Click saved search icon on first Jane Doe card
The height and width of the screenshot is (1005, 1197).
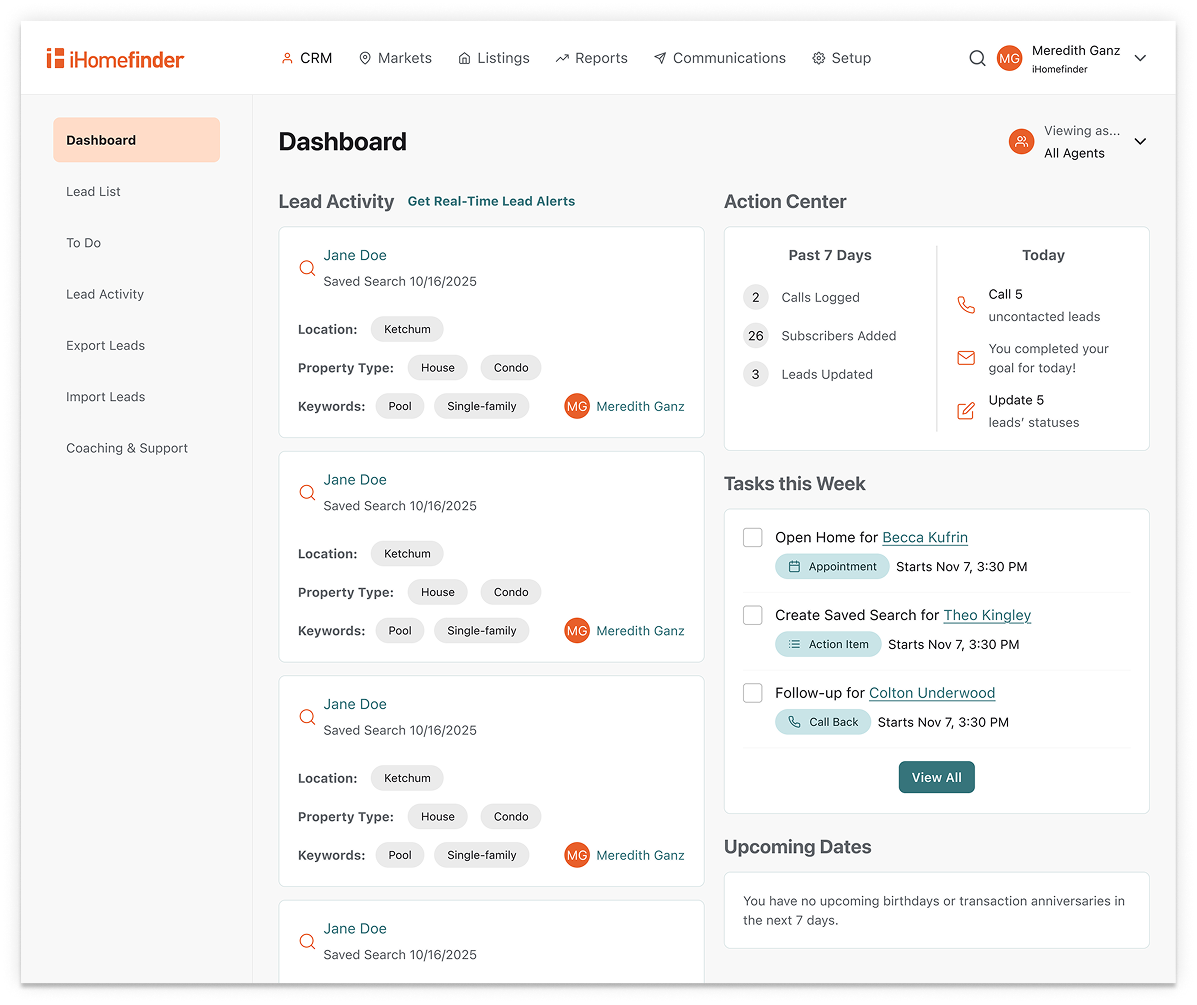click(x=307, y=268)
